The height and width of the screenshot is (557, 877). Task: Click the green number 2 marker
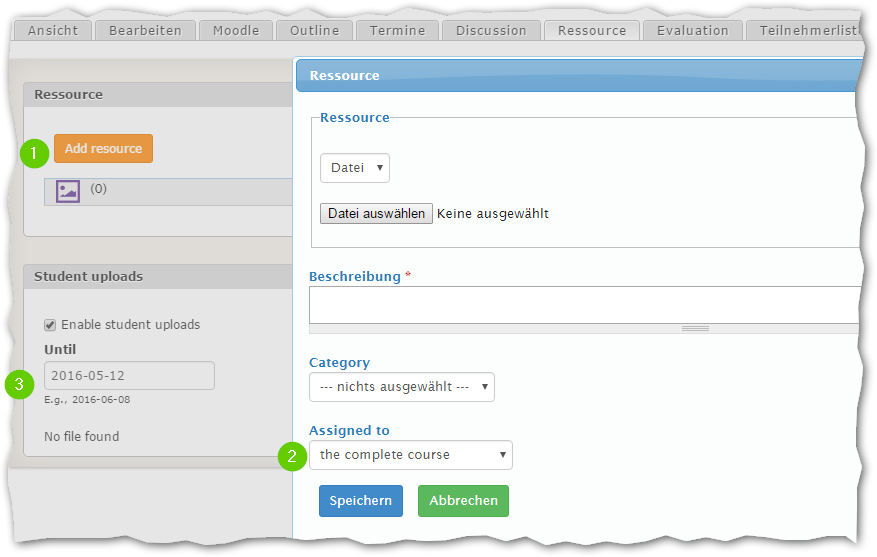click(293, 456)
